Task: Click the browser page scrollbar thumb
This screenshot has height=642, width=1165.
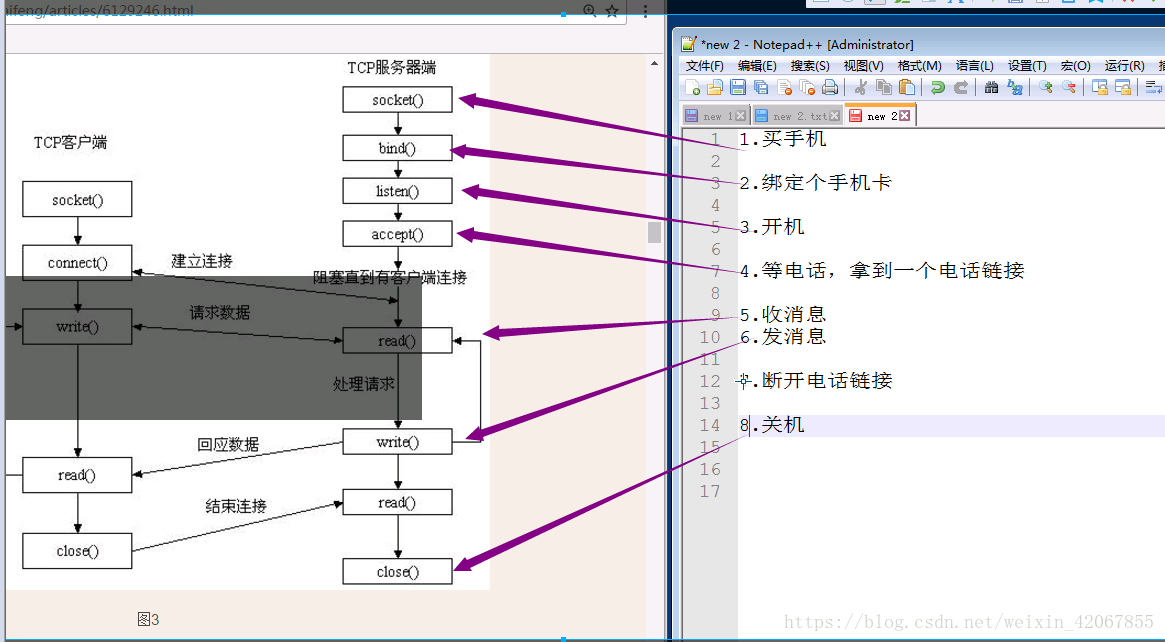Action: tap(654, 232)
